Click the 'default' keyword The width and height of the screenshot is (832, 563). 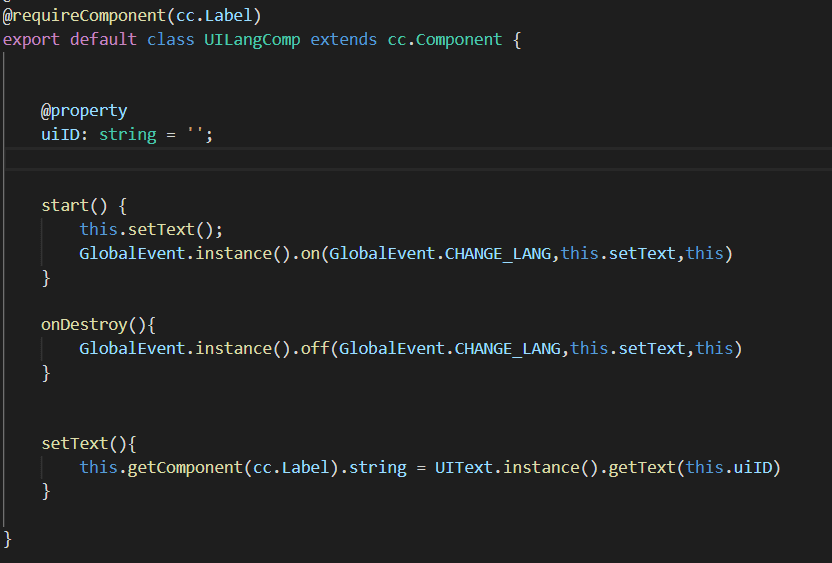click(103, 39)
